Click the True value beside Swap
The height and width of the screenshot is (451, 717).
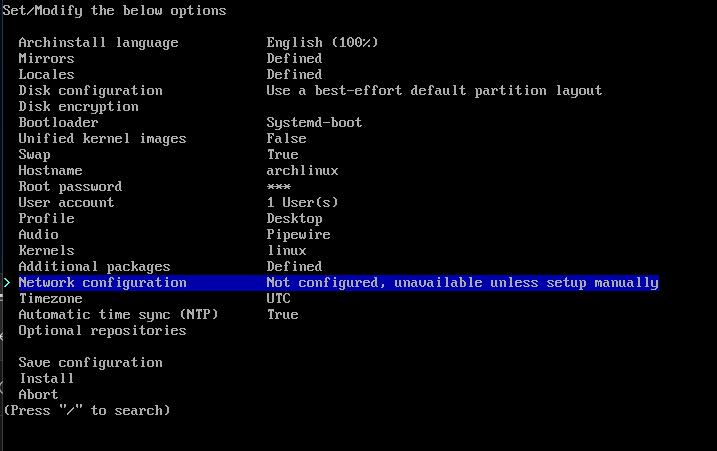[283, 155]
